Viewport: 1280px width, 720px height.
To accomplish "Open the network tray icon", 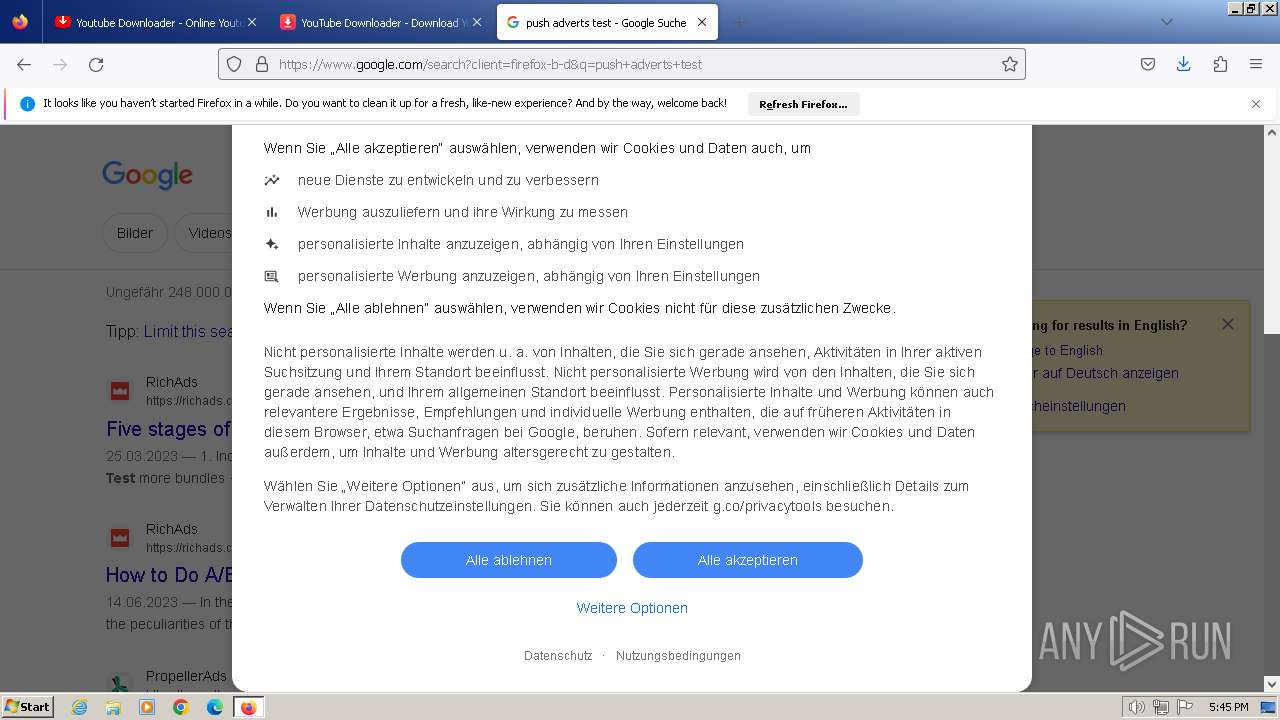I will tap(1161, 707).
